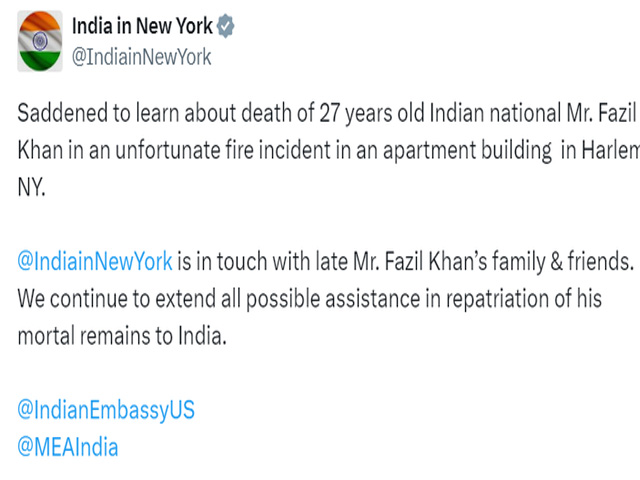Open the @MEAIndia mention
This screenshot has width=640, height=480.
pyautogui.click(x=68, y=447)
